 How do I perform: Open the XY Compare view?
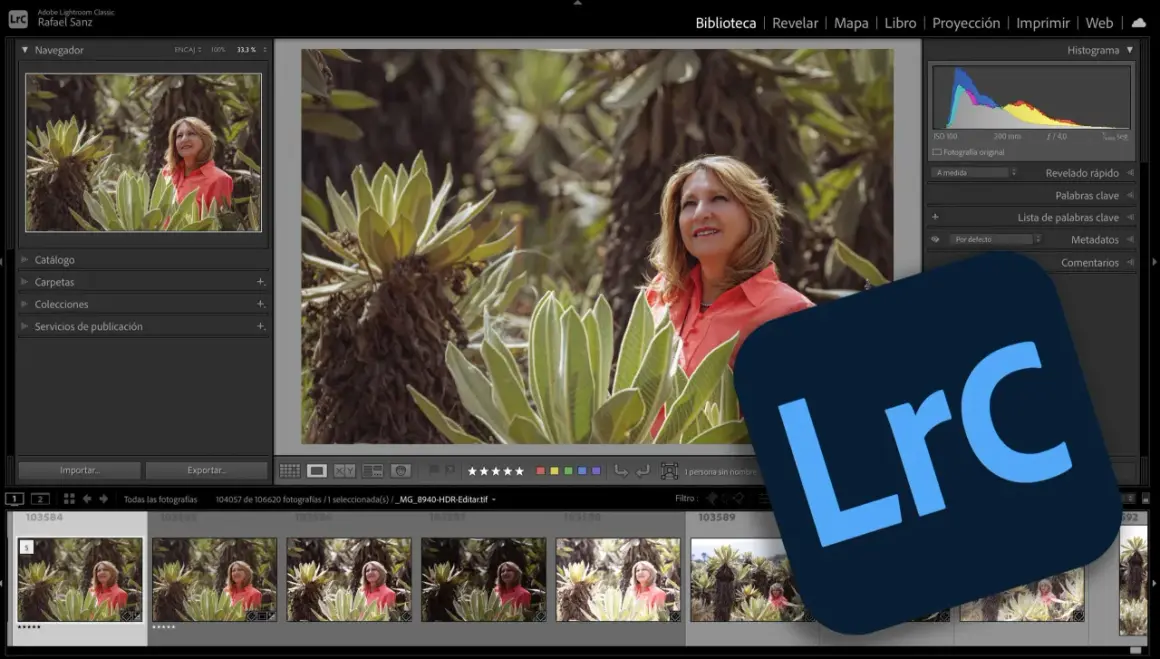pyautogui.click(x=344, y=470)
